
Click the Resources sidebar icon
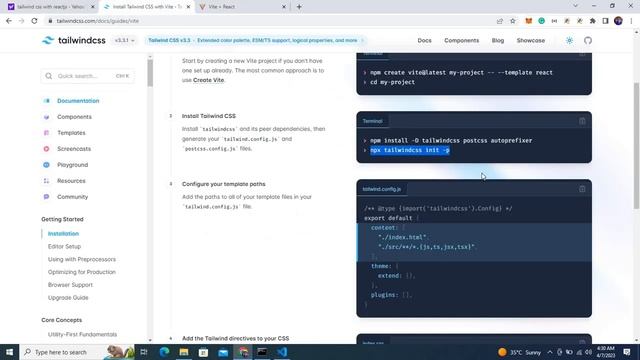(x=46, y=181)
